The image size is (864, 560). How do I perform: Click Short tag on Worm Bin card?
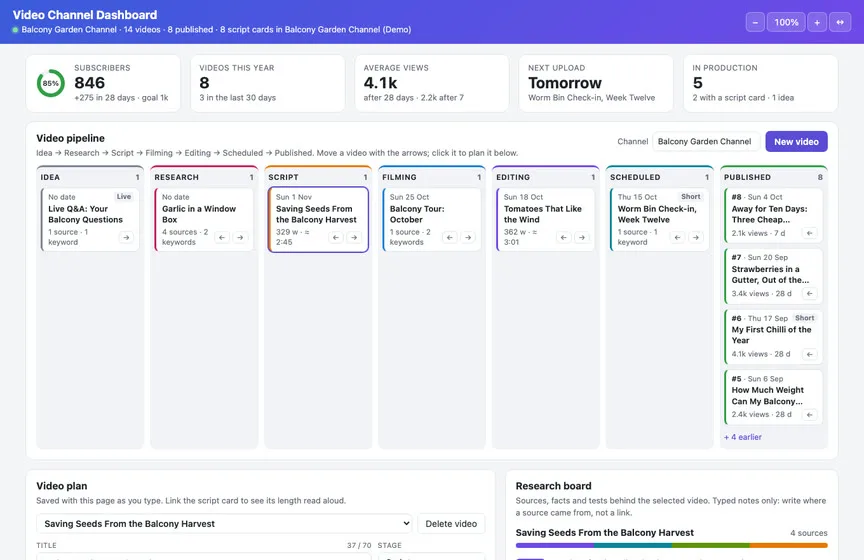(x=690, y=196)
